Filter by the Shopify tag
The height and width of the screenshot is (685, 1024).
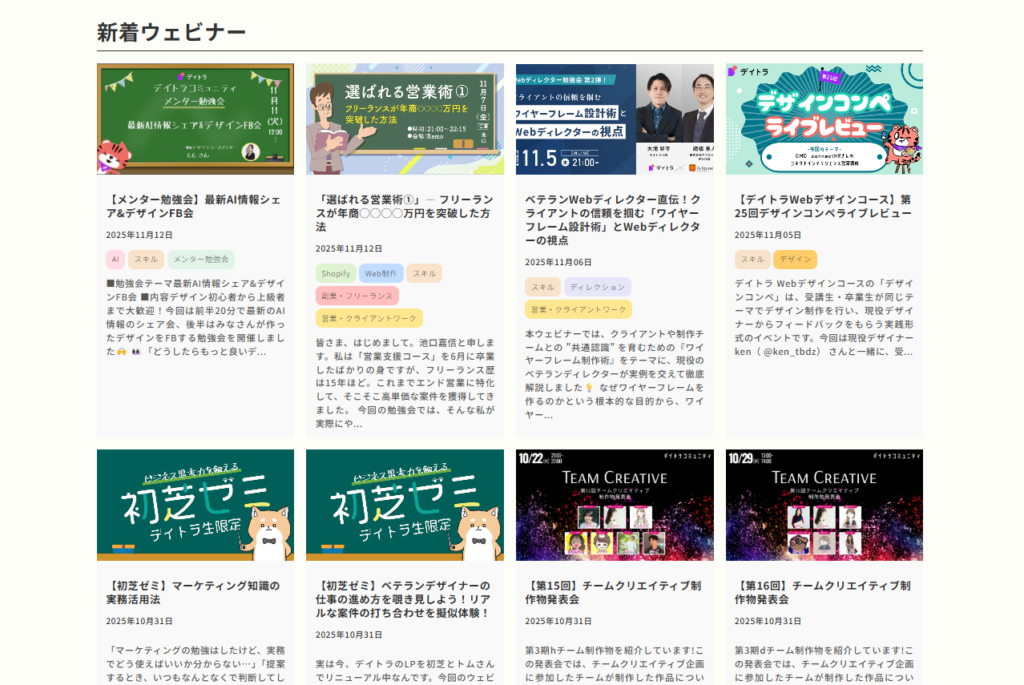click(336, 273)
